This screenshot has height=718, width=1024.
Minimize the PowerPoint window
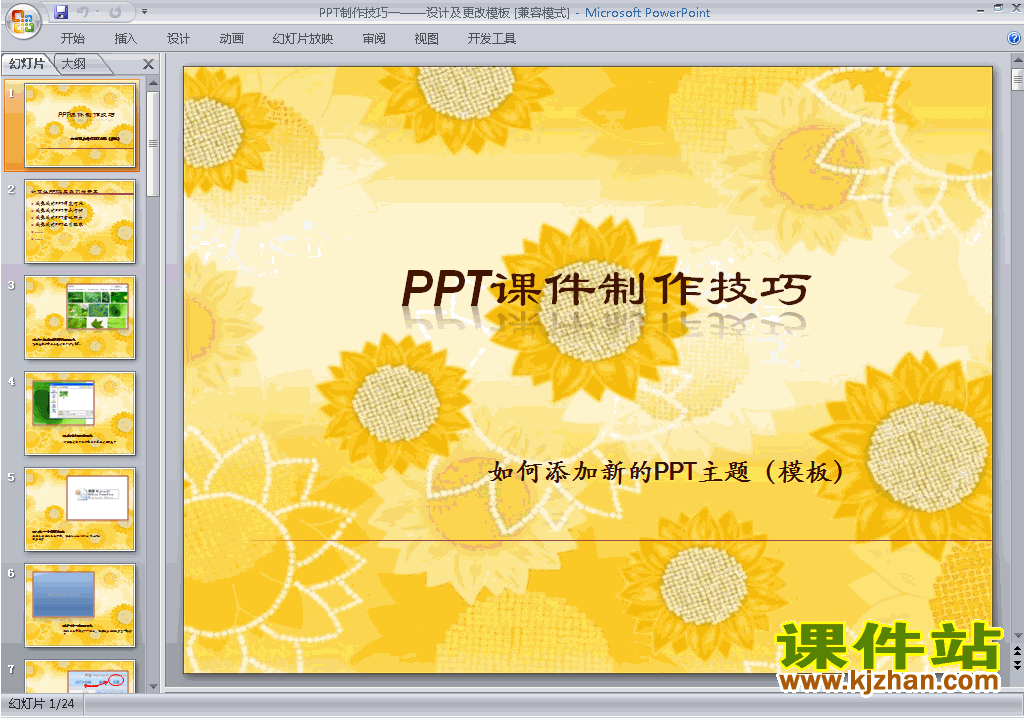[x=980, y=9]
